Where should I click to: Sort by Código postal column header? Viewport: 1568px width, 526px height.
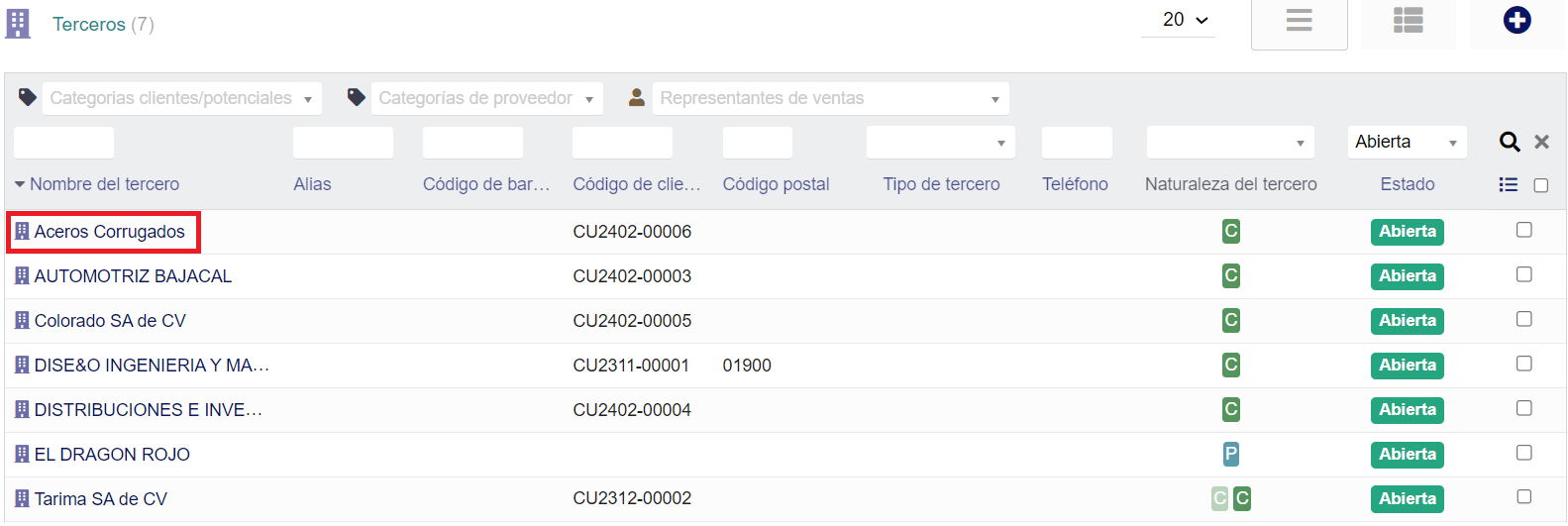click(x=776, y=184)
